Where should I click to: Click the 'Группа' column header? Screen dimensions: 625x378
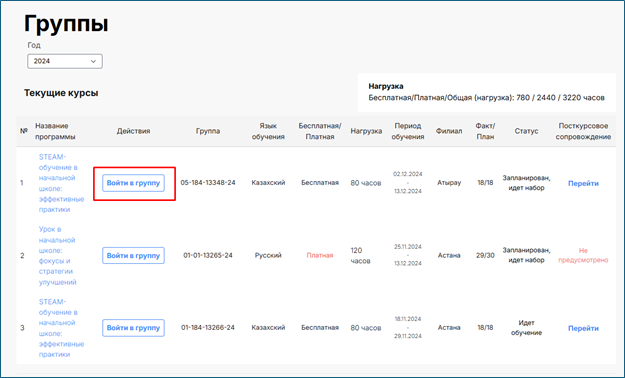[208, 131]
